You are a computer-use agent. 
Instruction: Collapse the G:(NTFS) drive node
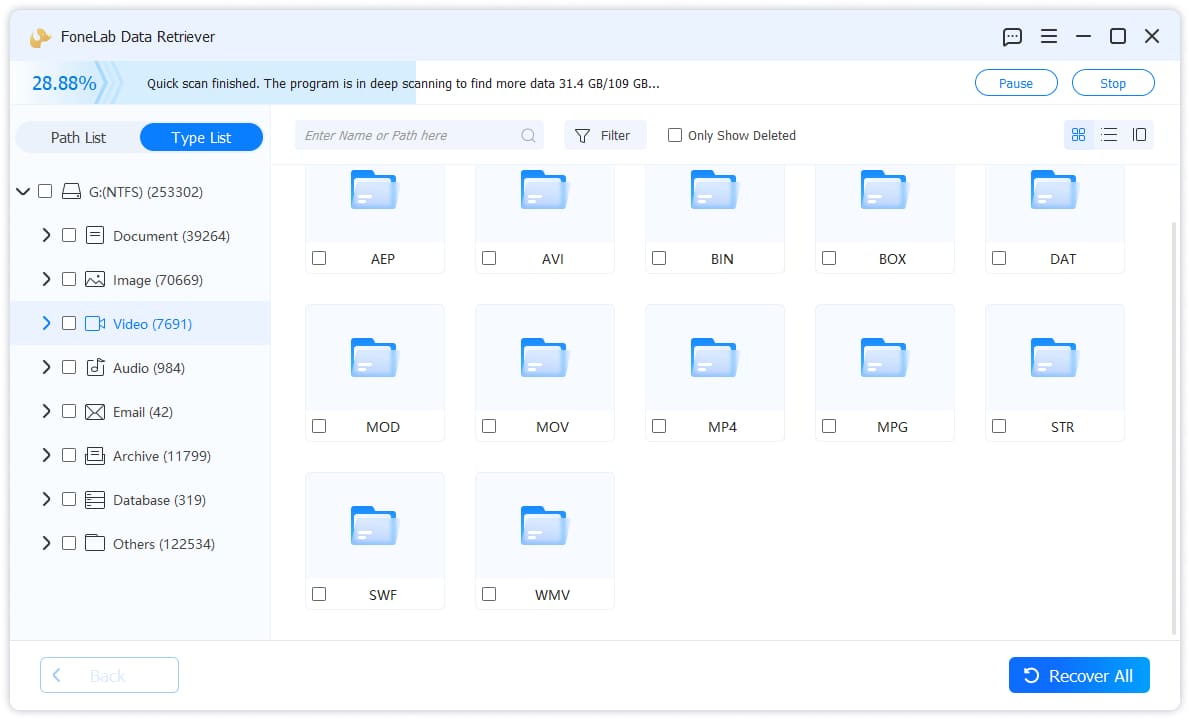23,191
